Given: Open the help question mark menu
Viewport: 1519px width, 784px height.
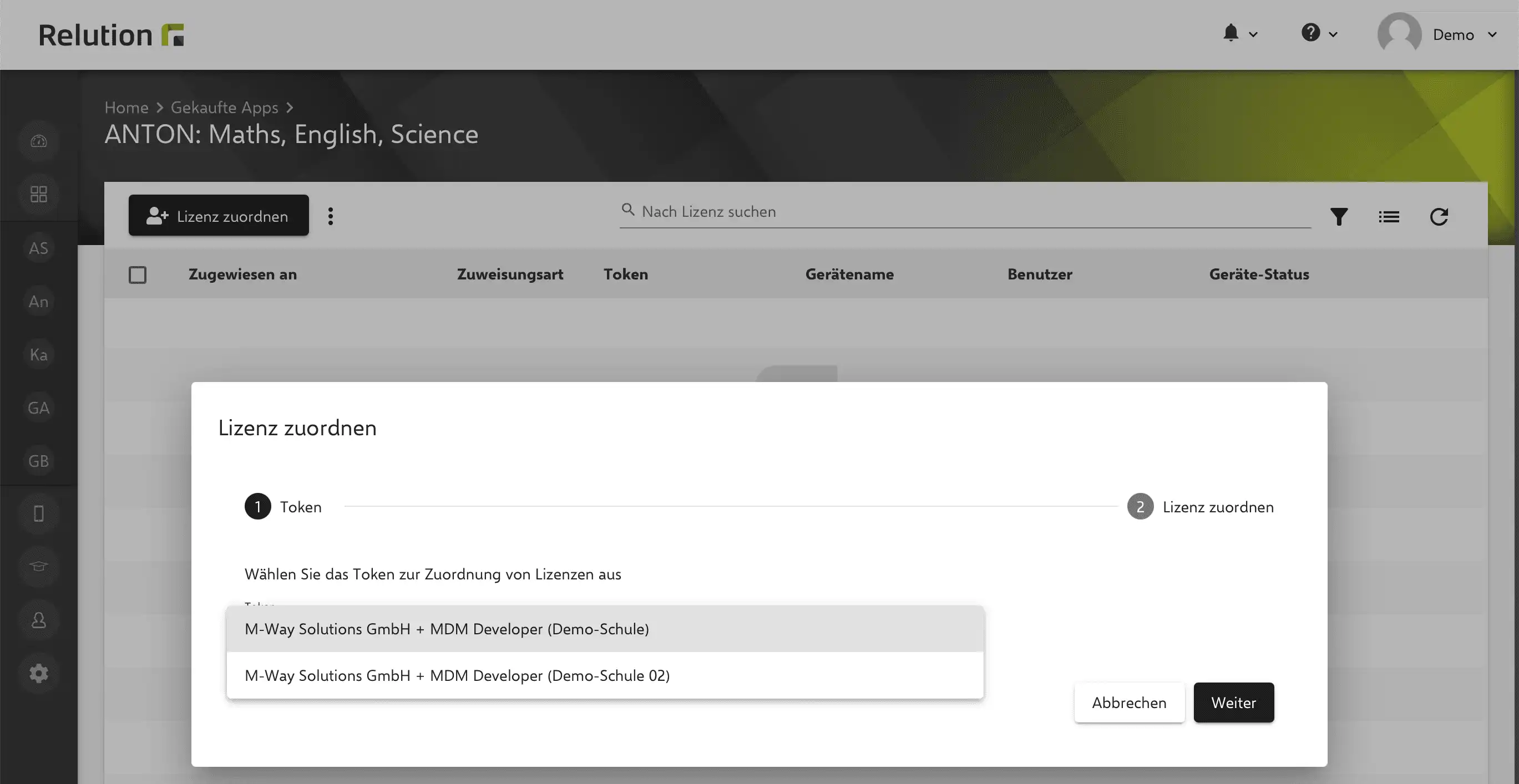Looking at the screenshot, I should point(1310,33).
